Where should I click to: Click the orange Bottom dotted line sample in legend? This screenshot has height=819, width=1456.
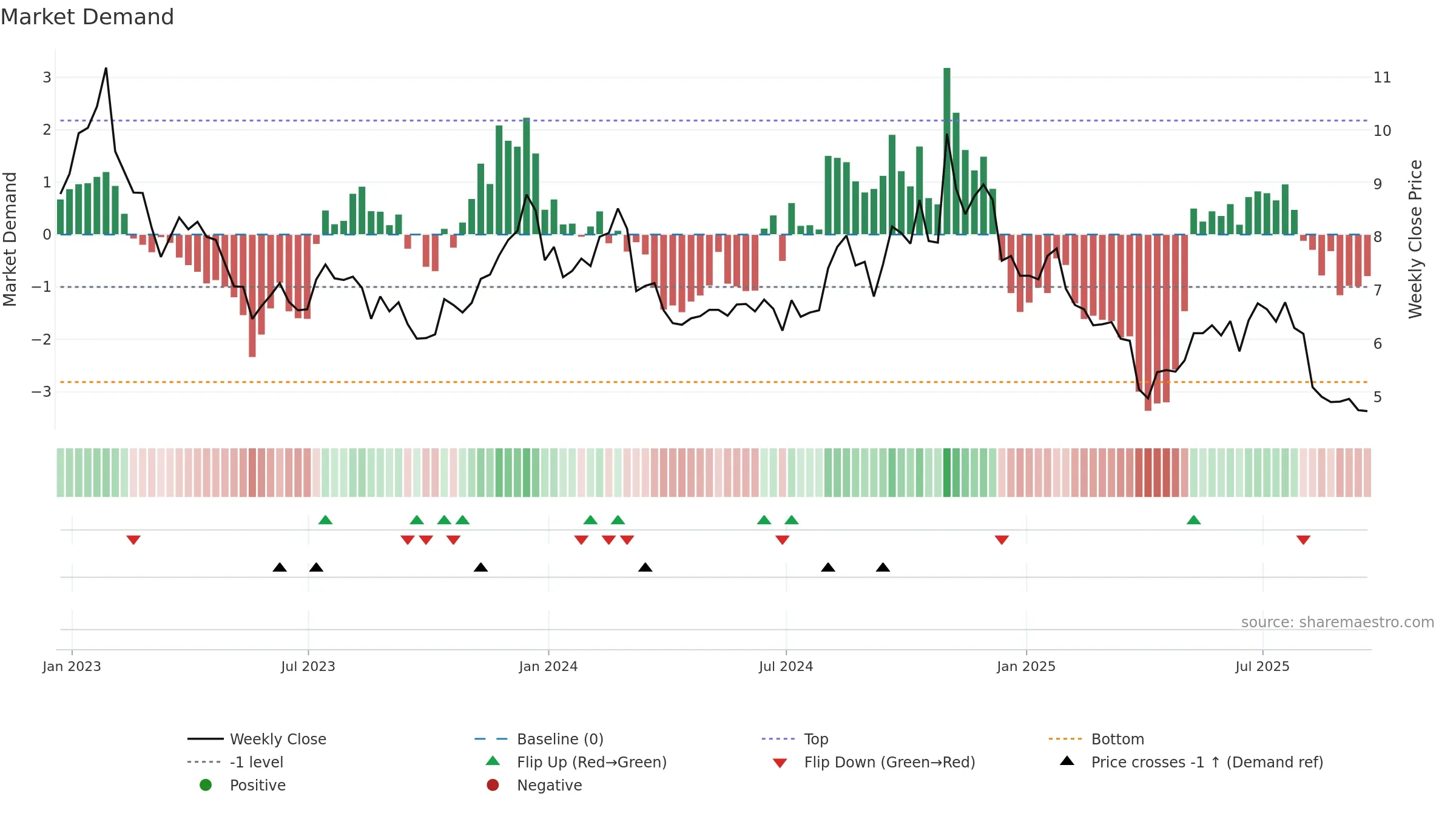(x=1065, y=739)
